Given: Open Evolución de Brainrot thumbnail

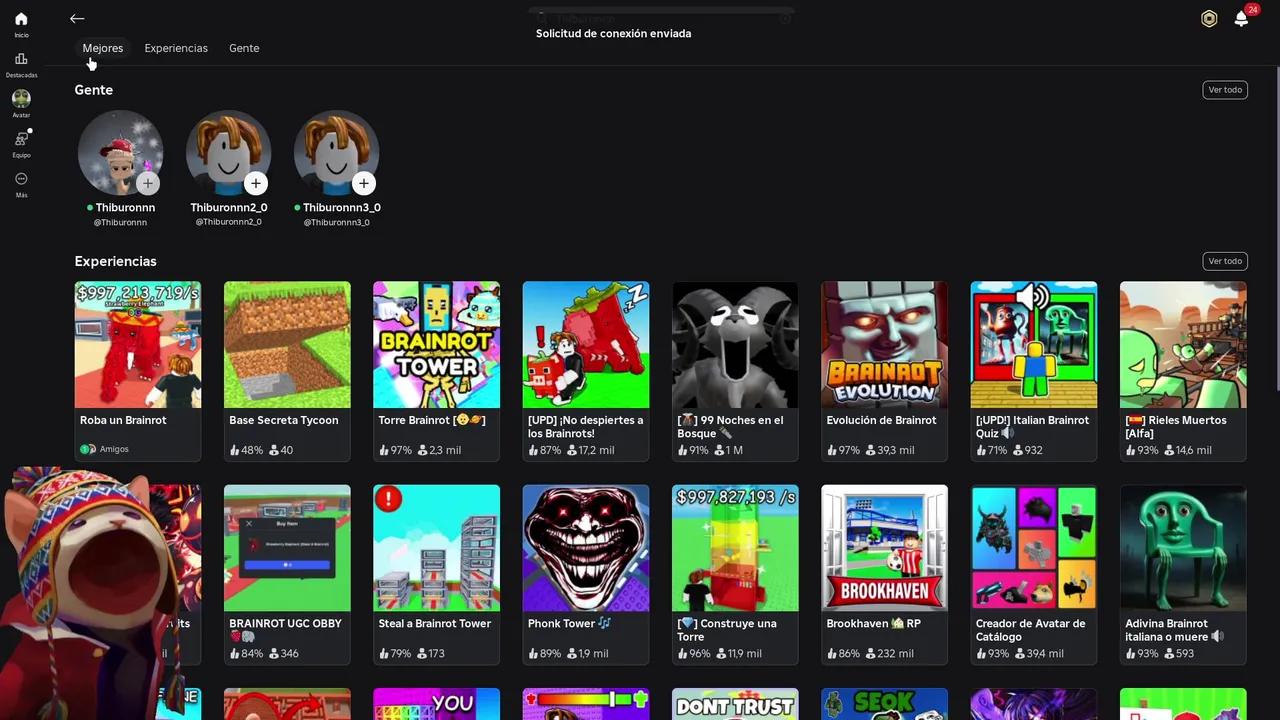Looking at the screenshot, I should pos(884,344).
